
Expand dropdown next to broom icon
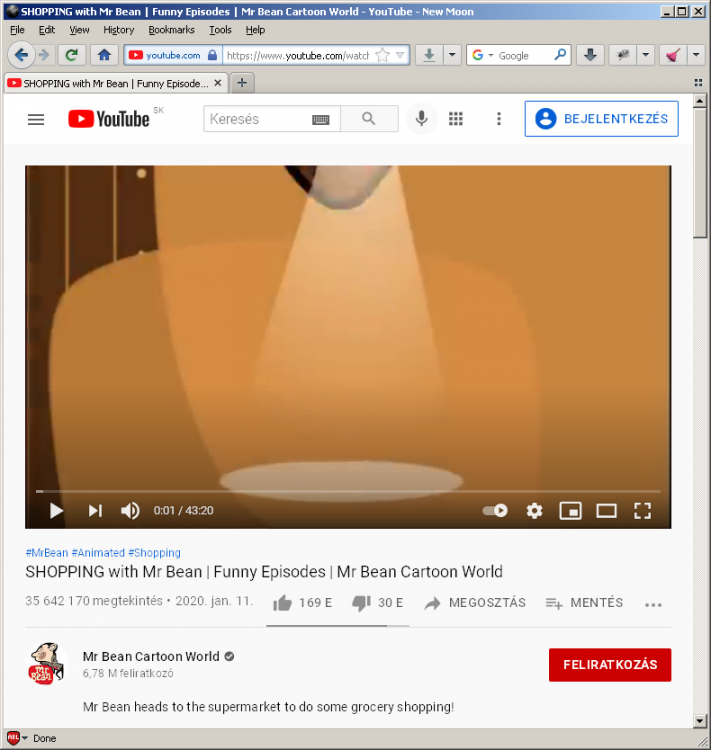coord(696,55)
